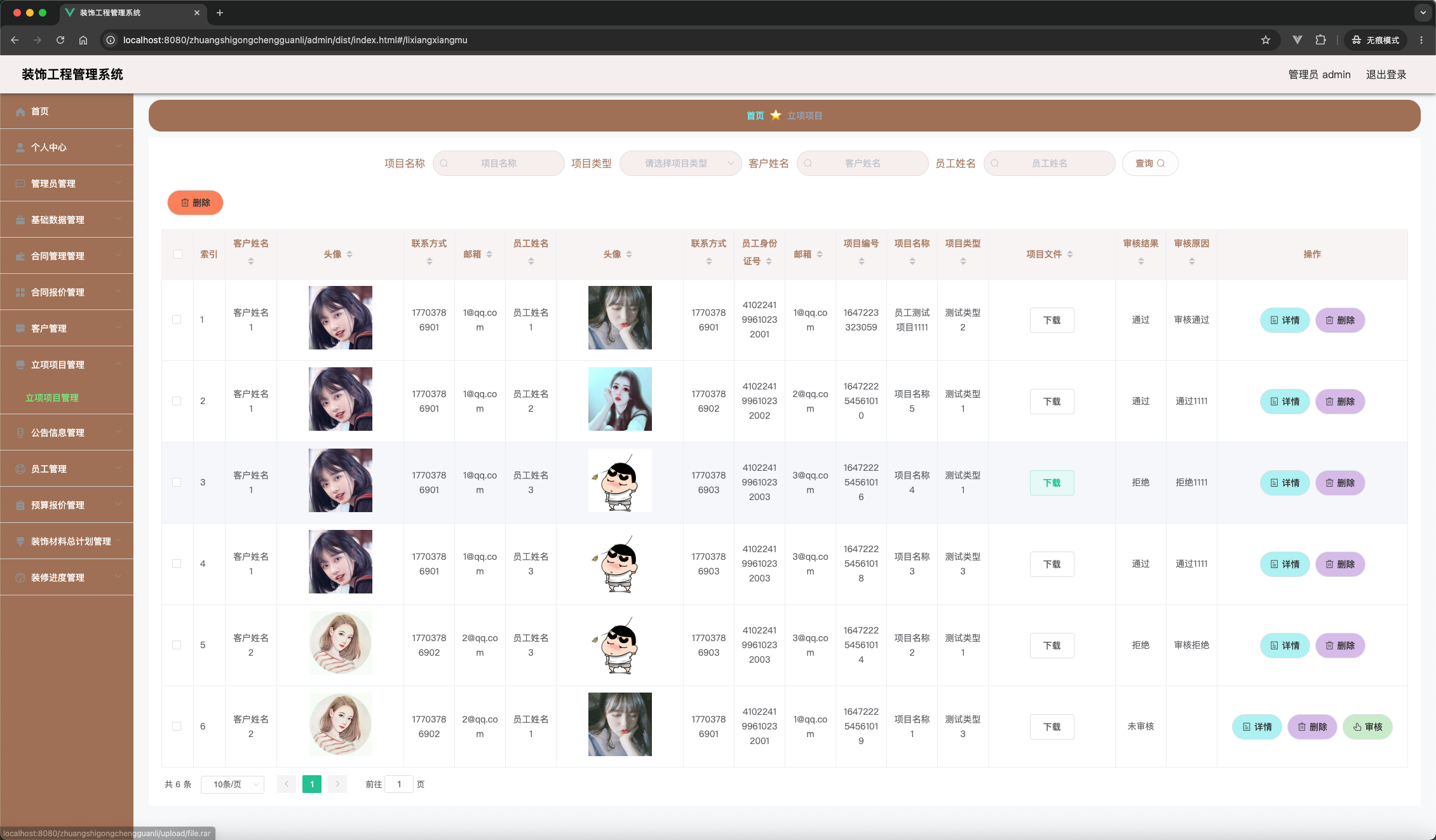Check the row 5 checkbox
This screenshot has height=840, width=1436.
(177, 645)
